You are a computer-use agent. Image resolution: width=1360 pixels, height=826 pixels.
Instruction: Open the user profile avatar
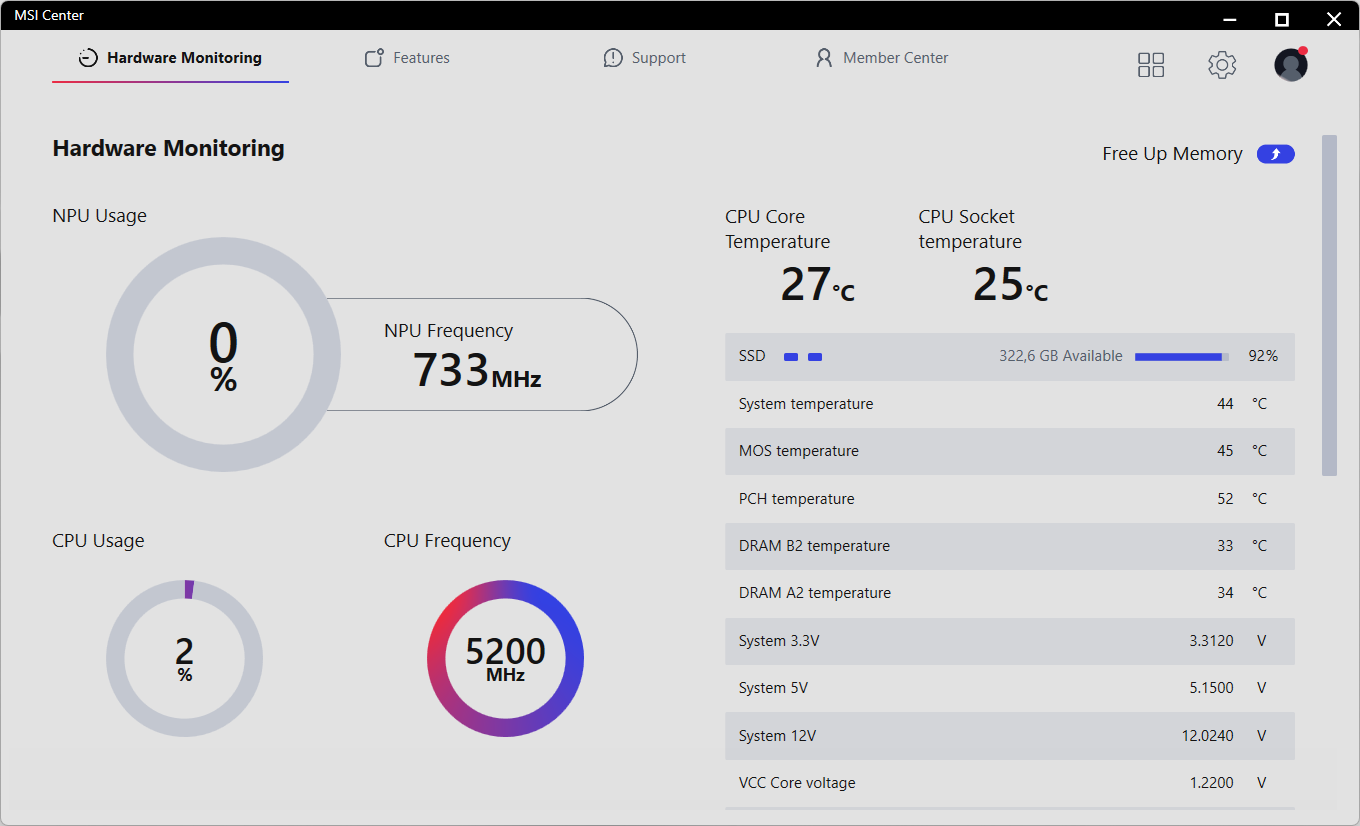[x=1291, y=64]
